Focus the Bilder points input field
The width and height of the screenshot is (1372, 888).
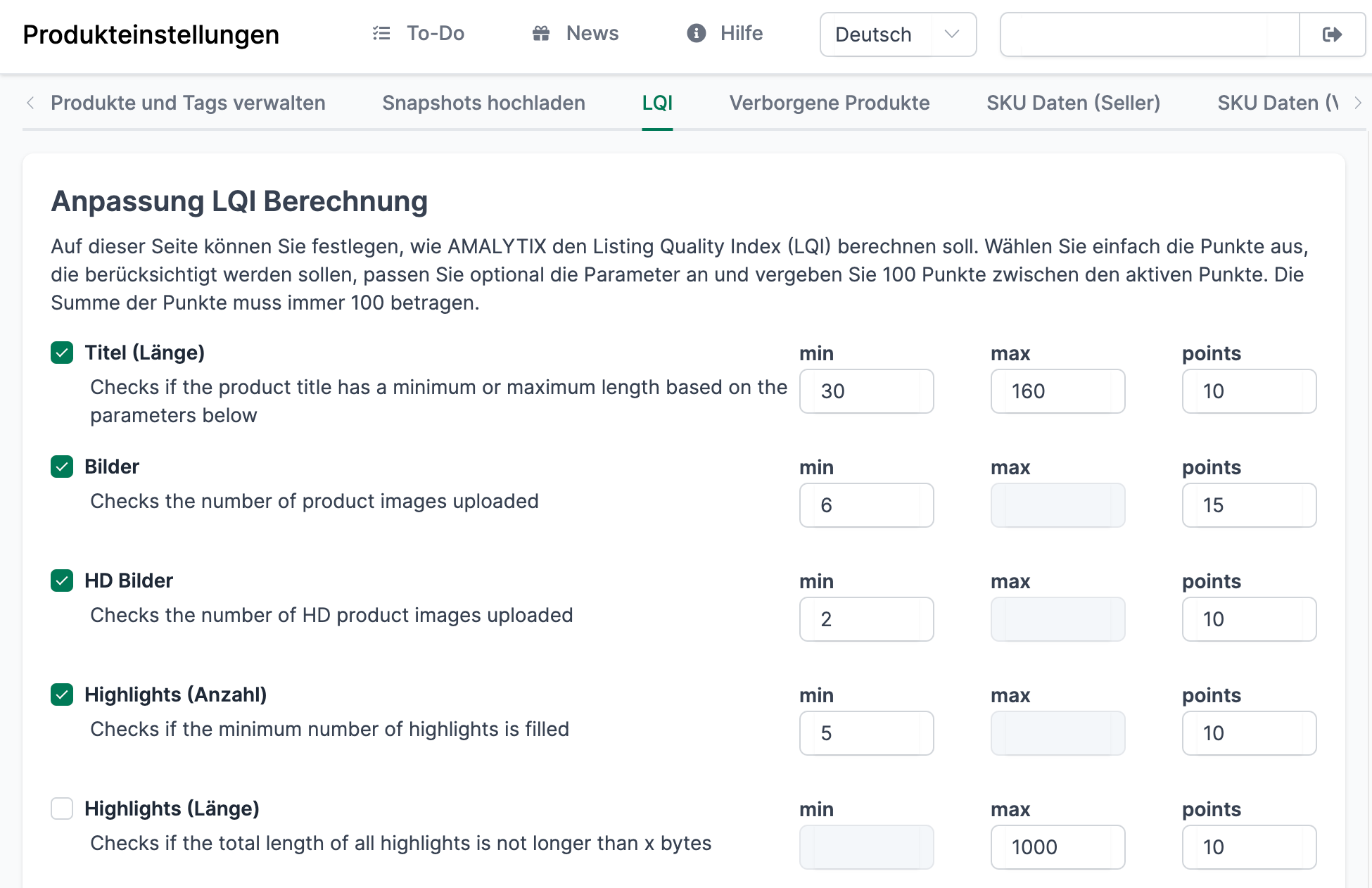(x=1249, y=505)
